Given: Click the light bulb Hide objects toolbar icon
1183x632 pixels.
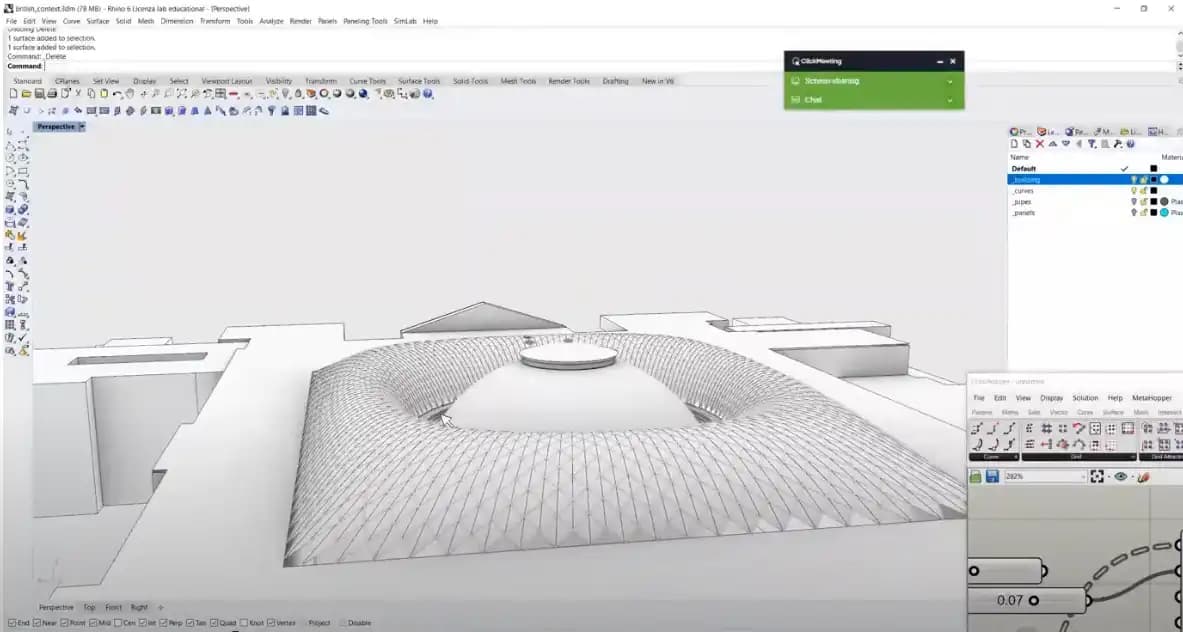Looking at the screenshot, I should click(x=286, y=94).
